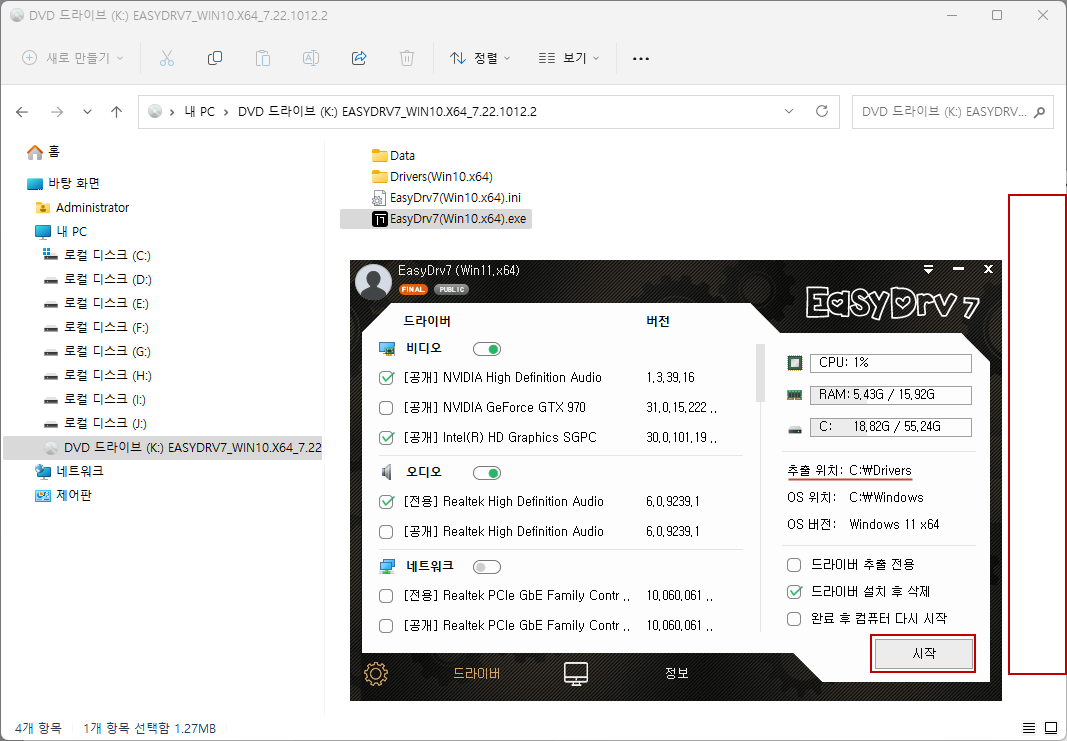Click the video category icon in driver list
The height and width of the screenshot is (741, 1067).
(387, 349)
